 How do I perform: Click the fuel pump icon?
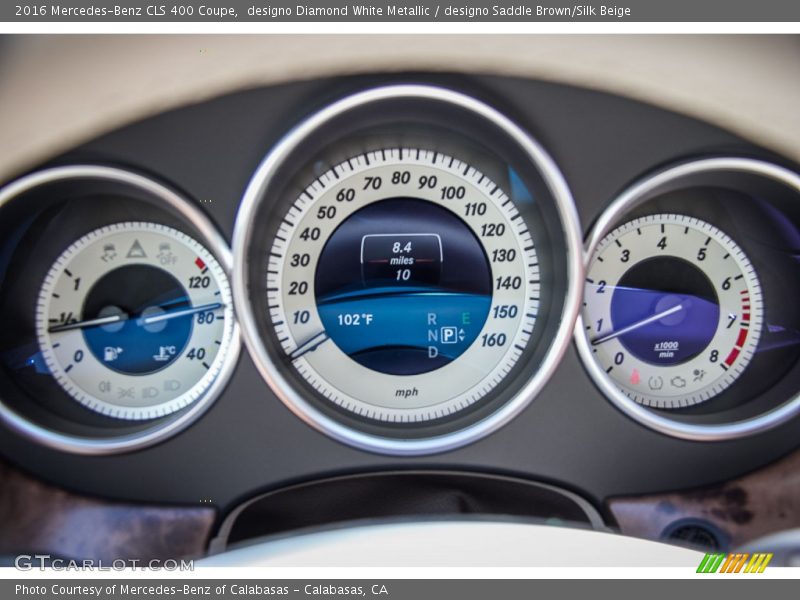[x=113, y=353]
